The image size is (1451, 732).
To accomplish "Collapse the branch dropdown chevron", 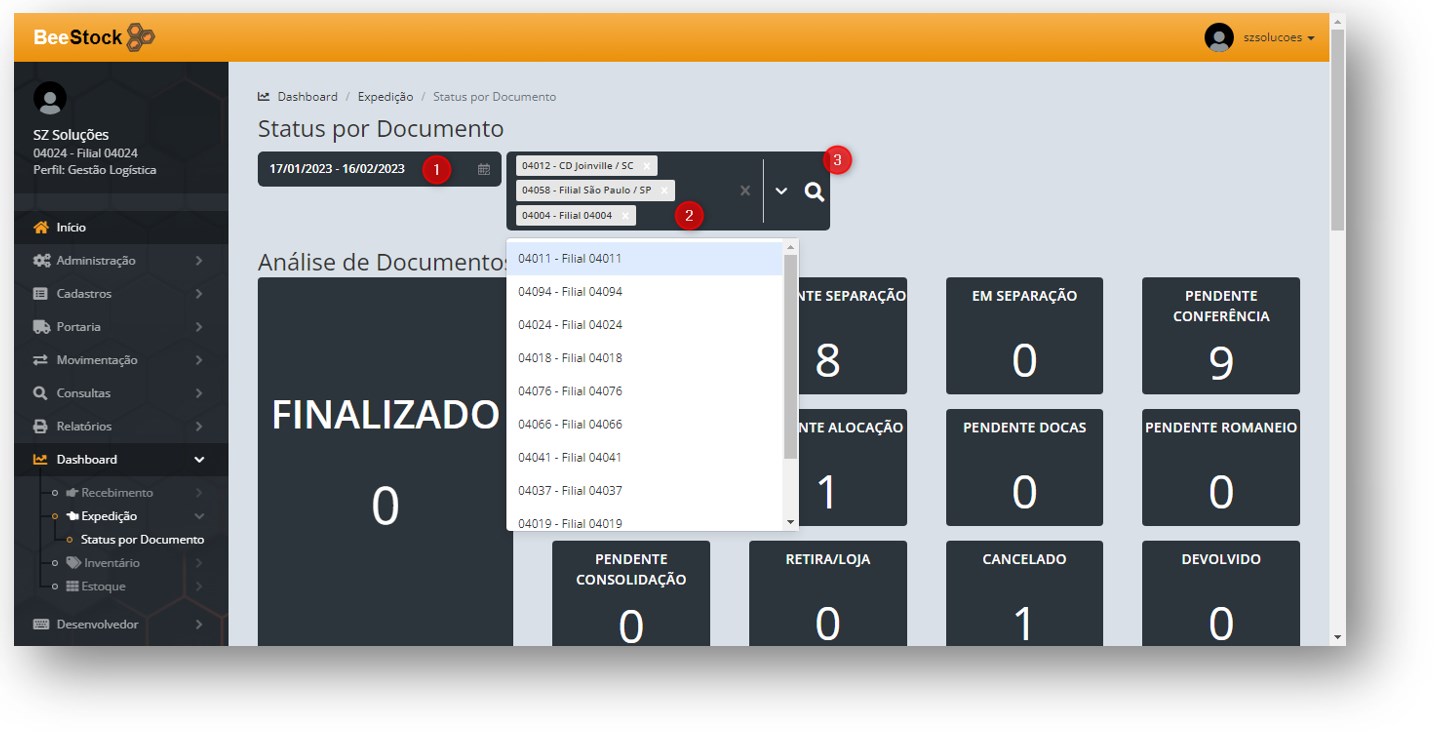I will pyautogui.click(x=781, y=191).
